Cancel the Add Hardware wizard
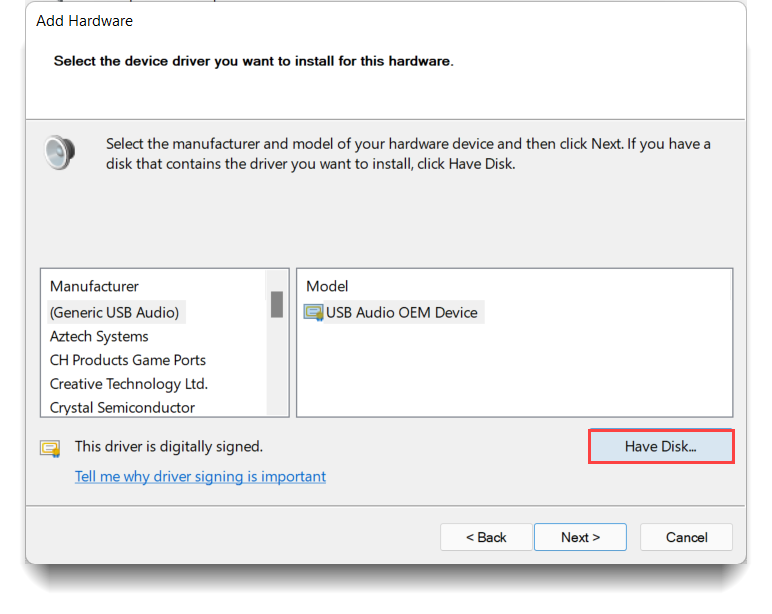The width and height of the screenshot is (772, 614). (x=686, y=537)
